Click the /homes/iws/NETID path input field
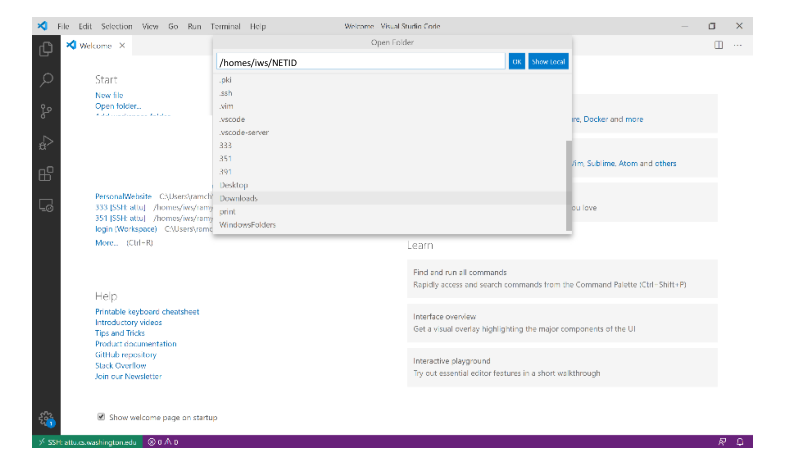 (x=361, y=62)
